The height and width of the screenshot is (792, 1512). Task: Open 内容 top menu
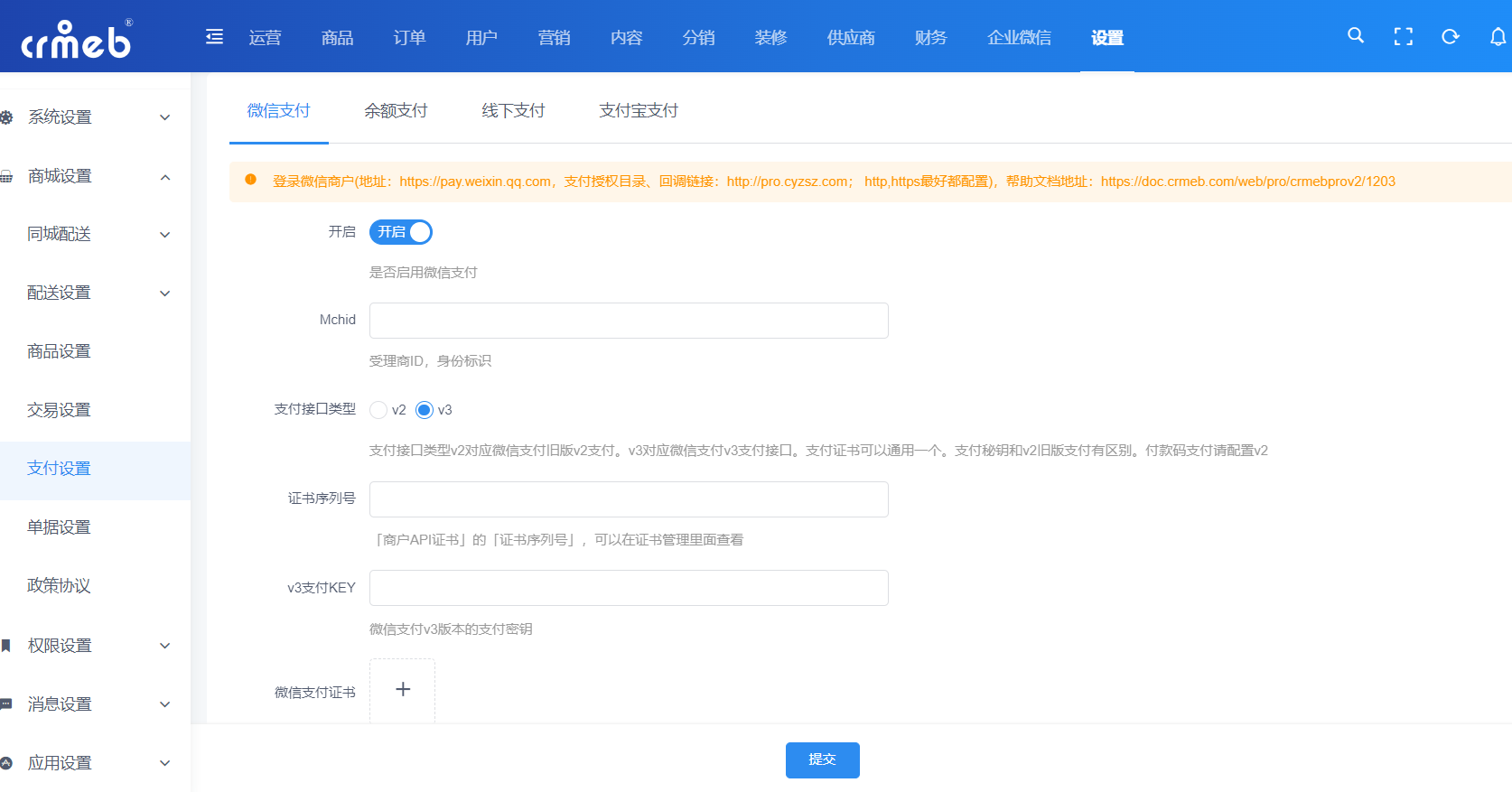pos(626,37)
